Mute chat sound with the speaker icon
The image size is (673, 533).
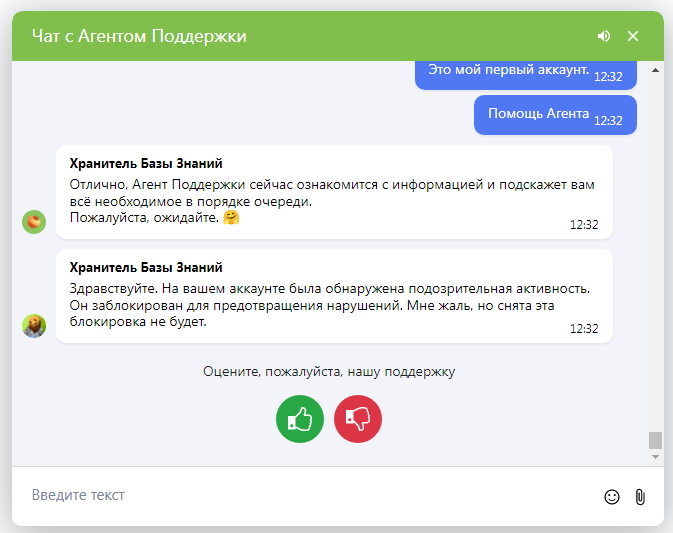tap(604, 36)
